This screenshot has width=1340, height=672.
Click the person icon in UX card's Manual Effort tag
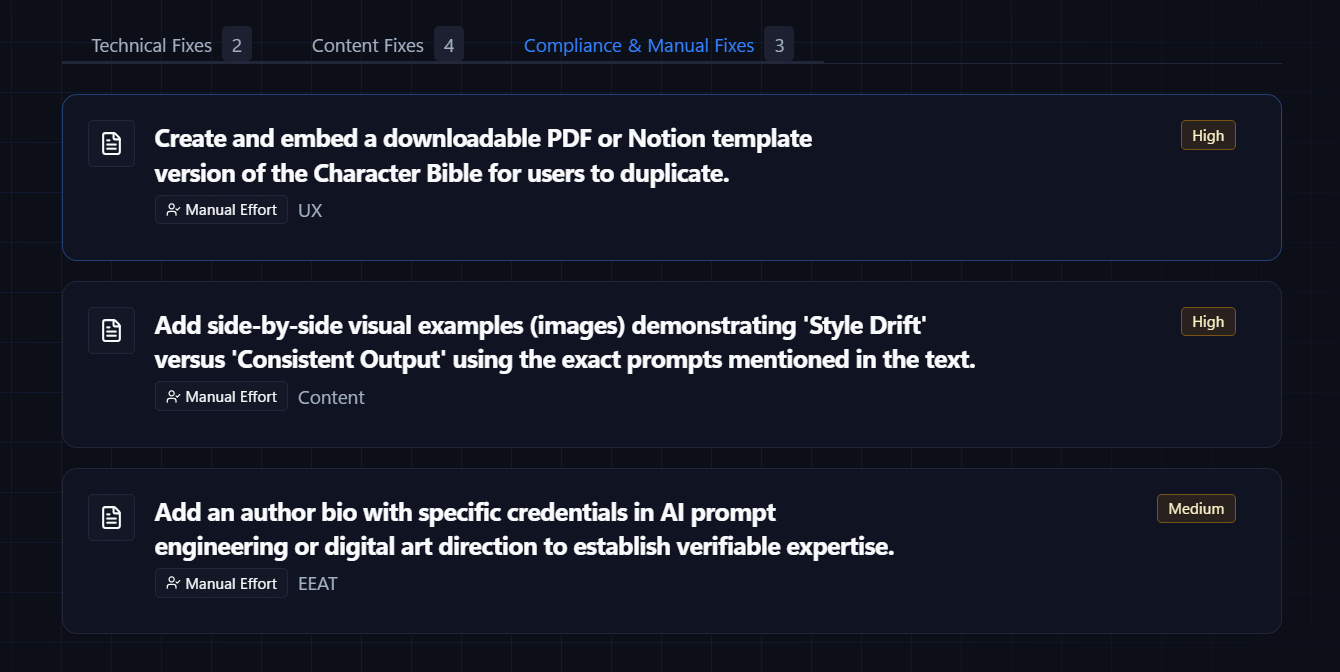(173, 210)
